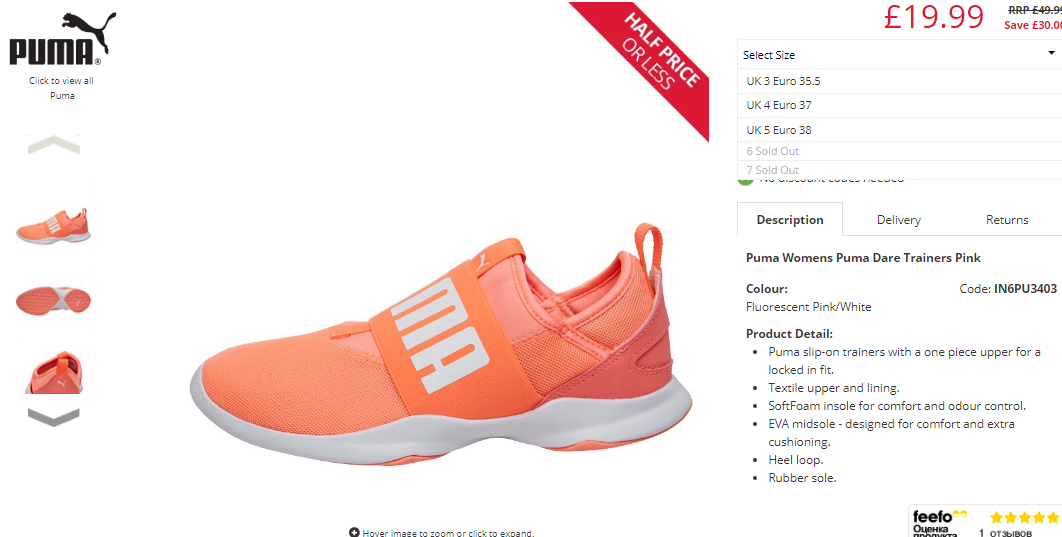This screenshot has width=1062, height=537.
Task: Click the Puma brand logo
Action: (x=62, y=39)
